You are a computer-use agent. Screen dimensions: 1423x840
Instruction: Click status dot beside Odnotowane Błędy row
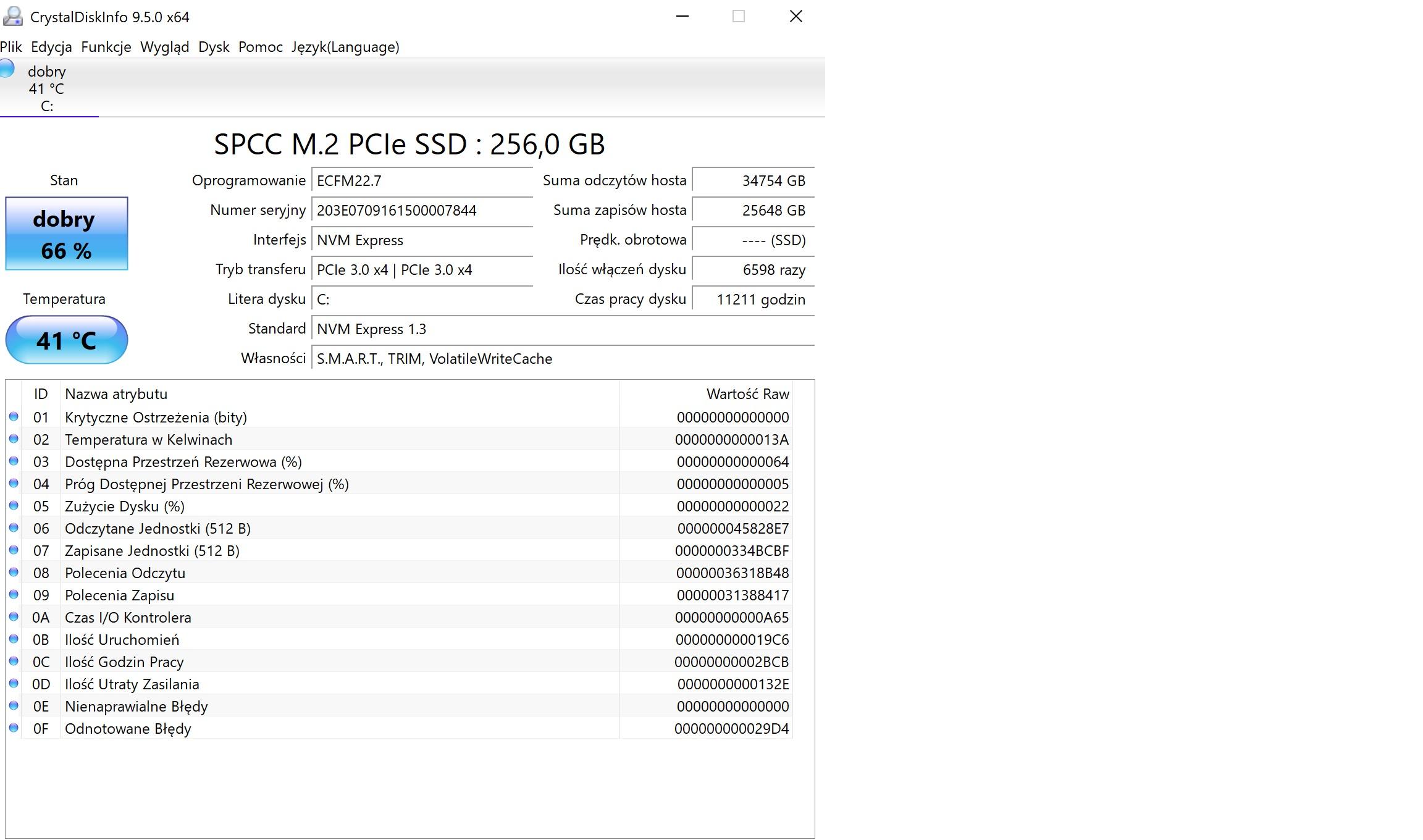[x=14, y=728]
